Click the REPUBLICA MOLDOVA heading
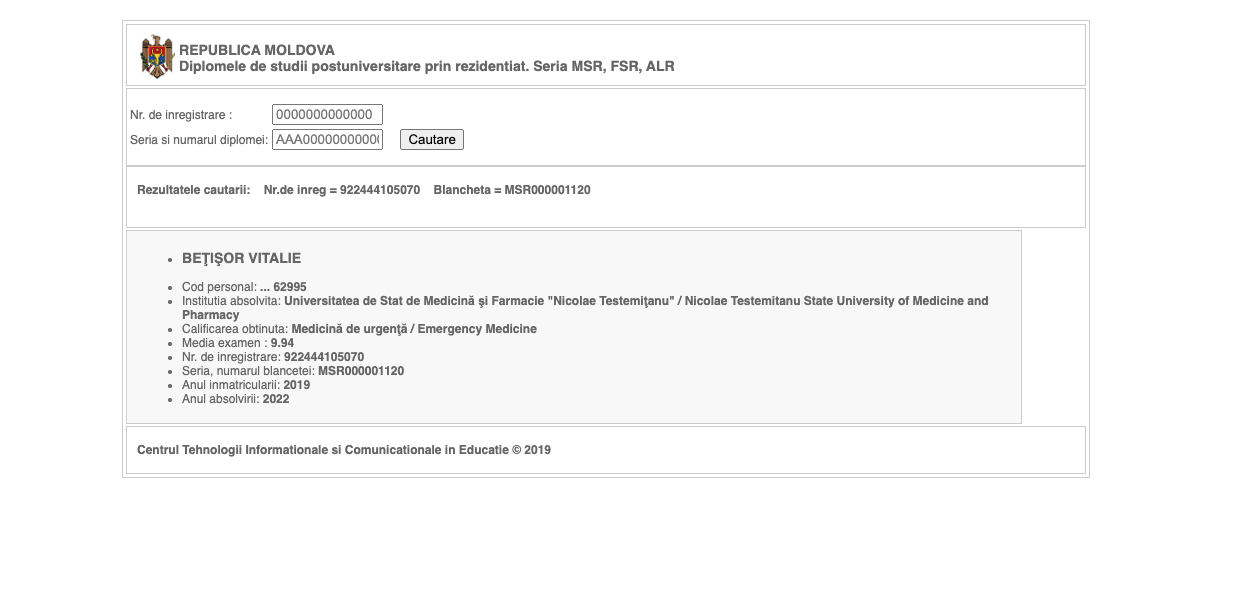The image size is (1236, 600). click(x=257, y=50)
